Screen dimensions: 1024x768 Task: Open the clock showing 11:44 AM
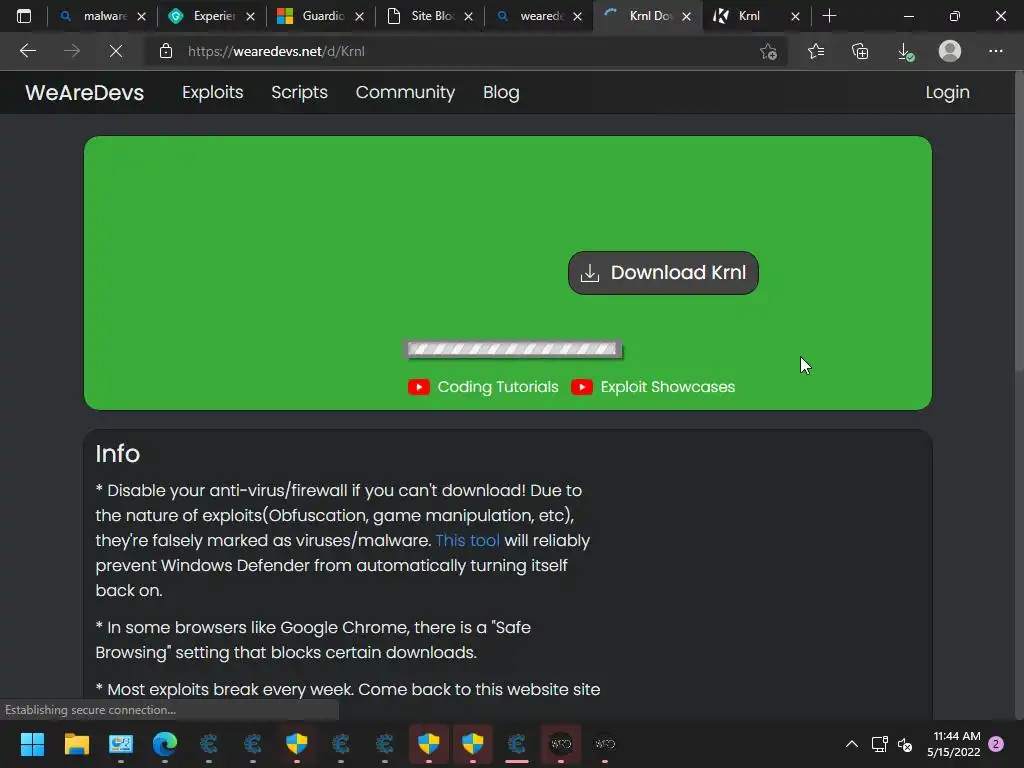click(x=954, y=744)
